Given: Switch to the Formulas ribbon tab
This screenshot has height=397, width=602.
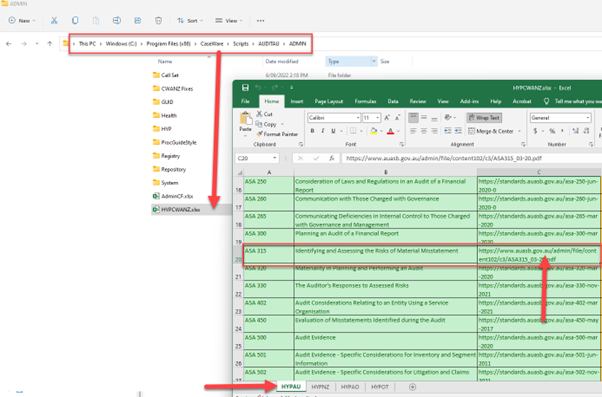Looking at the screenshot, I should click(x=365, y=101).
